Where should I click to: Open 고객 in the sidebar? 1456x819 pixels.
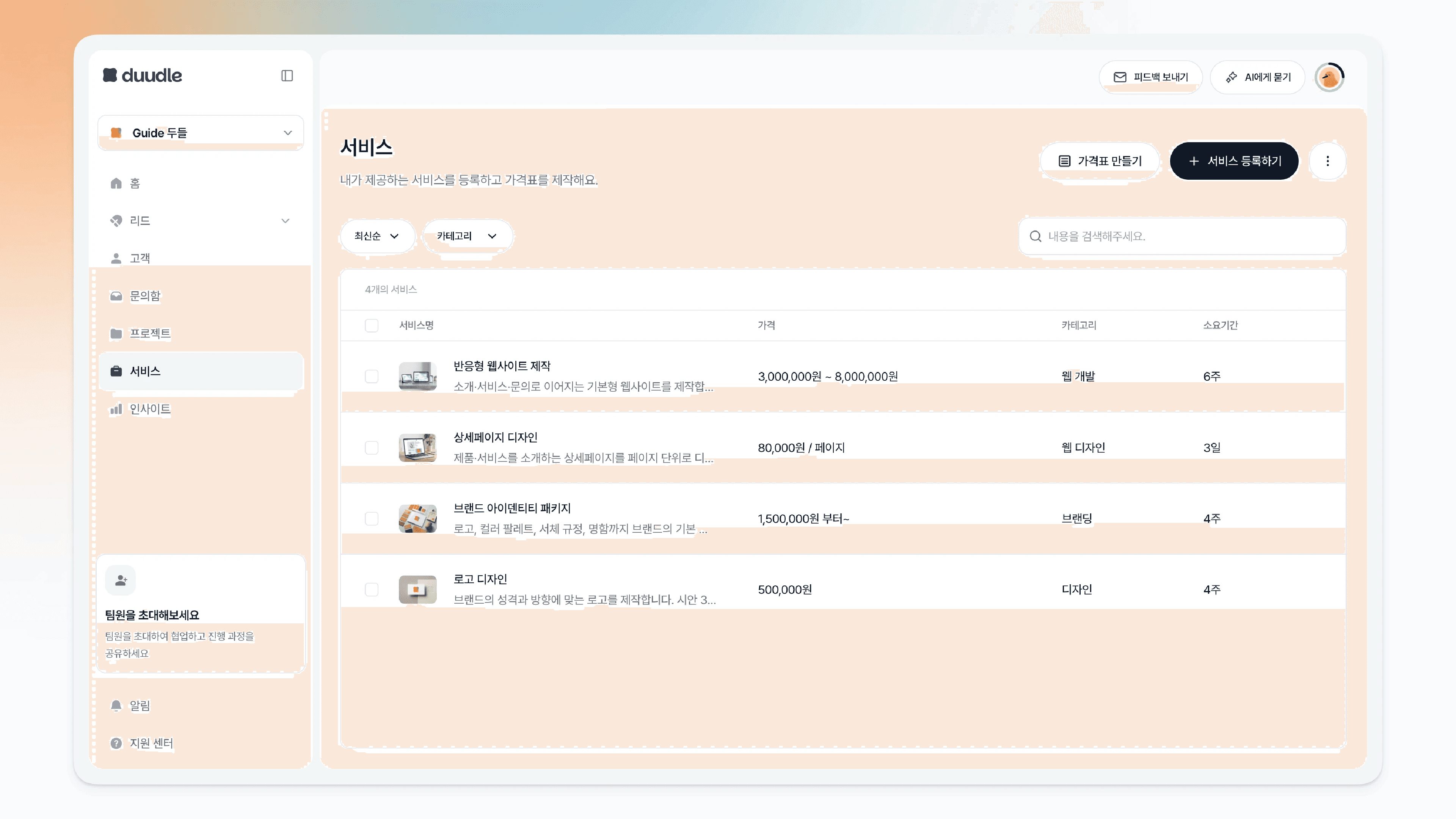pos(201,258)
